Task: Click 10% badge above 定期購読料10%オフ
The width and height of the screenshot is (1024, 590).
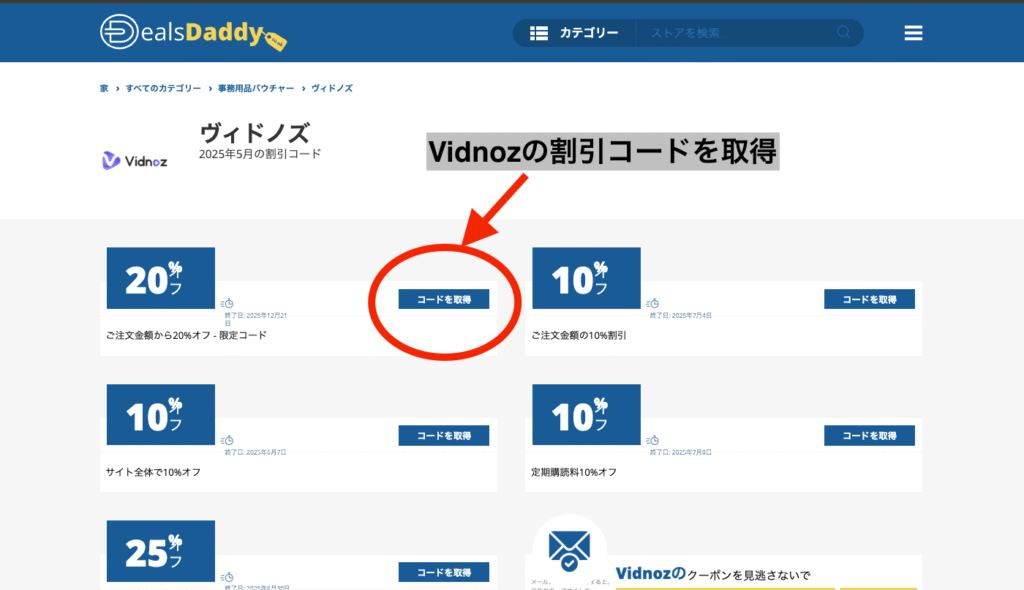Action: click(586, 414)
